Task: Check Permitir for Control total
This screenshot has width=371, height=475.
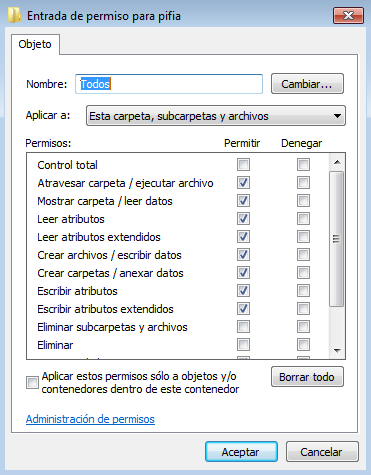Action: pyautogui.click(x=243, y=165)
